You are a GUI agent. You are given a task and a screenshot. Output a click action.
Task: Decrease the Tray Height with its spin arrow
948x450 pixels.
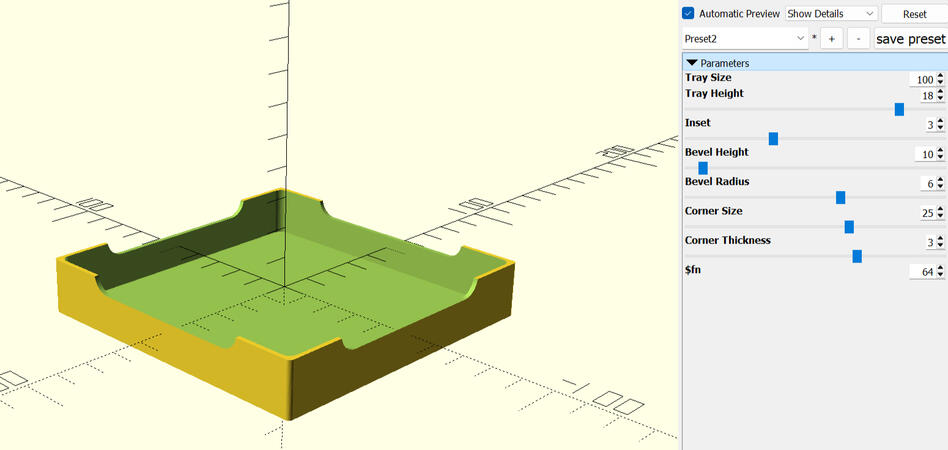pos(940,99)
